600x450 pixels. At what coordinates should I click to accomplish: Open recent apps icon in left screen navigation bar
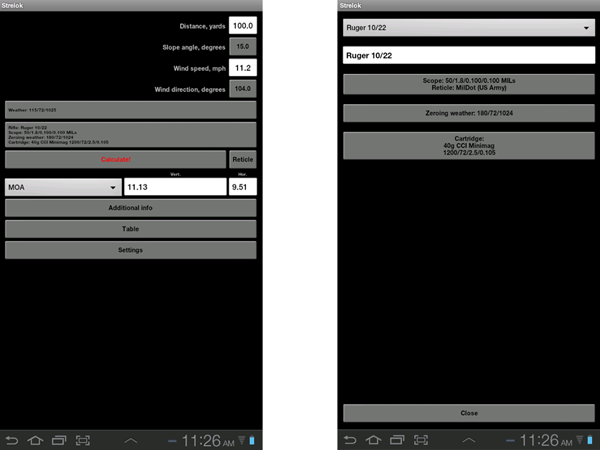pyautogui.click(x=59, y=440)
